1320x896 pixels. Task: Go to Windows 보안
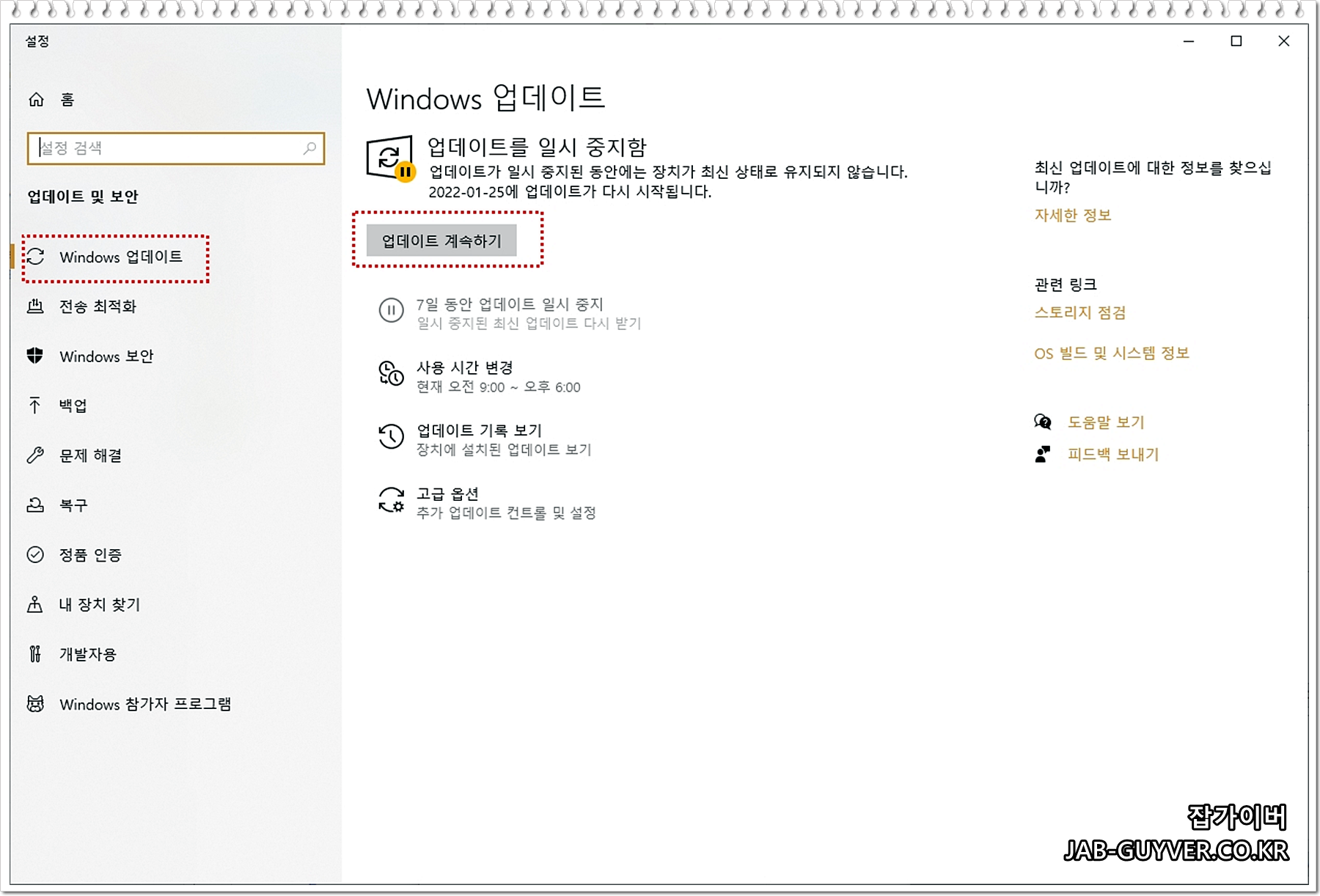click(106, 356)
